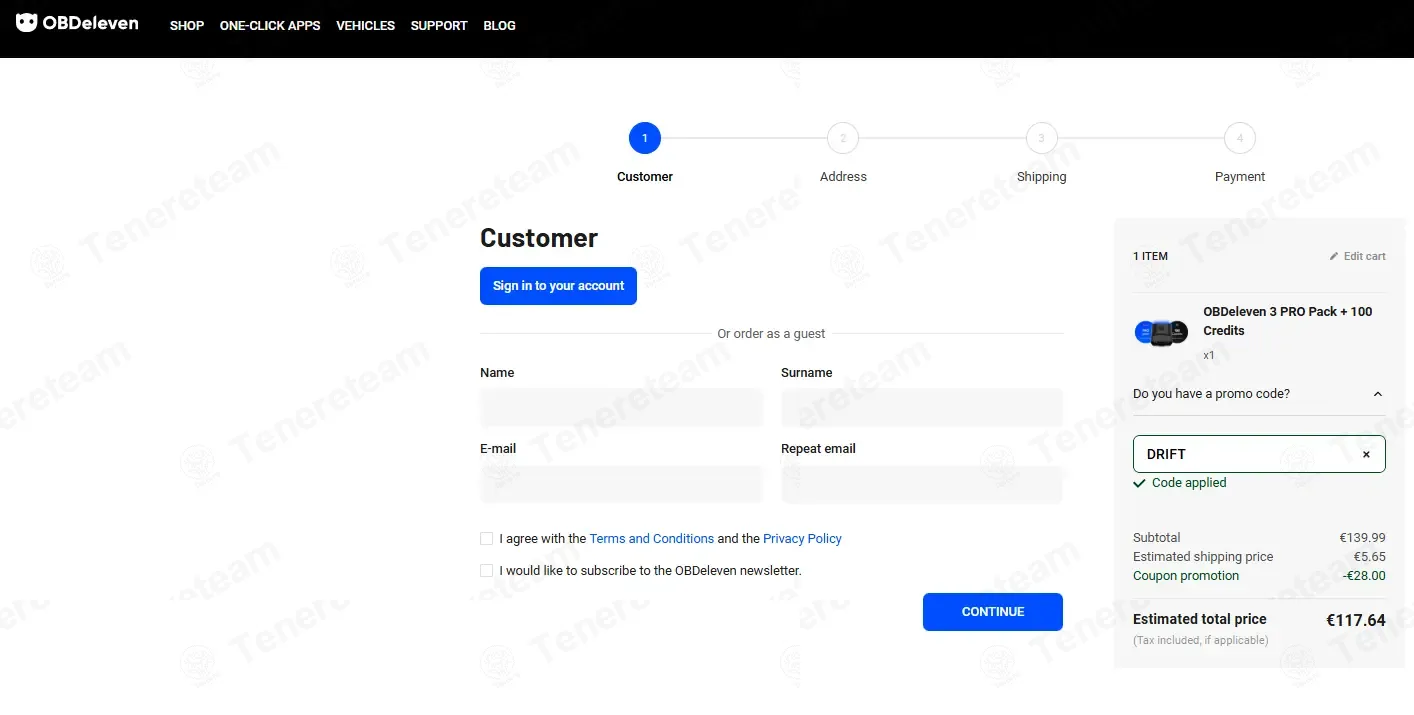The image size is (1414, 715).
Task: Open the product thumbnail image
Action: [x=1161, y=332]
